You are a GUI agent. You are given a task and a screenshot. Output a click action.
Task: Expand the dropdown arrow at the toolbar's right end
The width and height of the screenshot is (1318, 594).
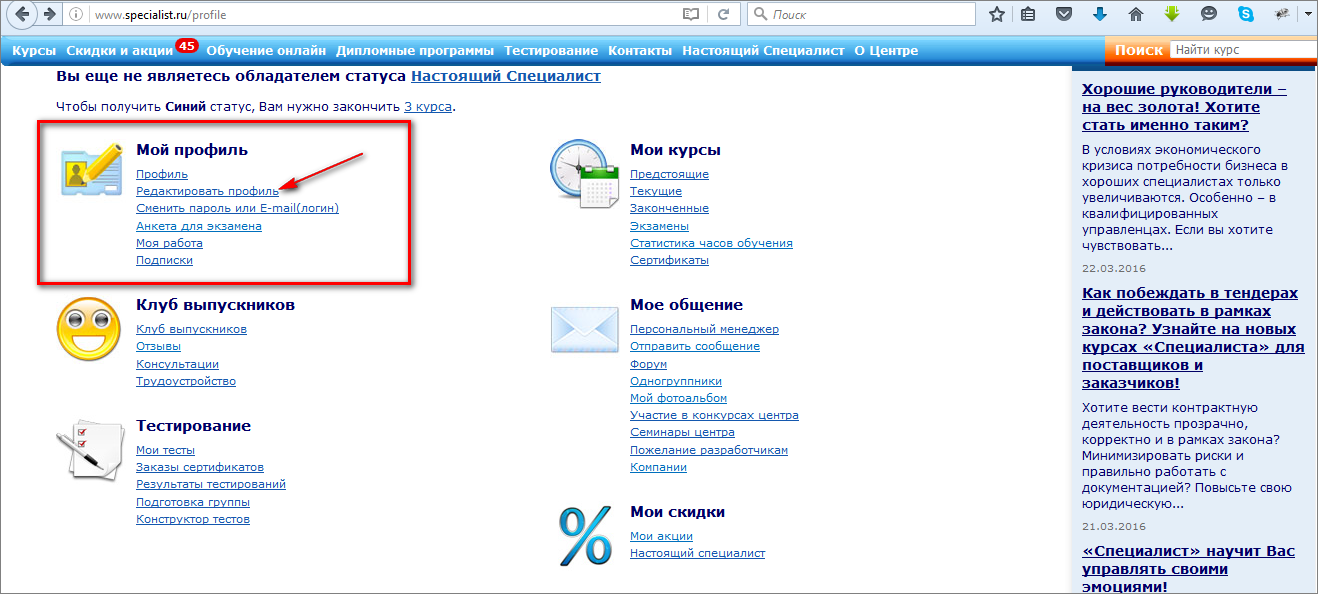pos(1308,15)
